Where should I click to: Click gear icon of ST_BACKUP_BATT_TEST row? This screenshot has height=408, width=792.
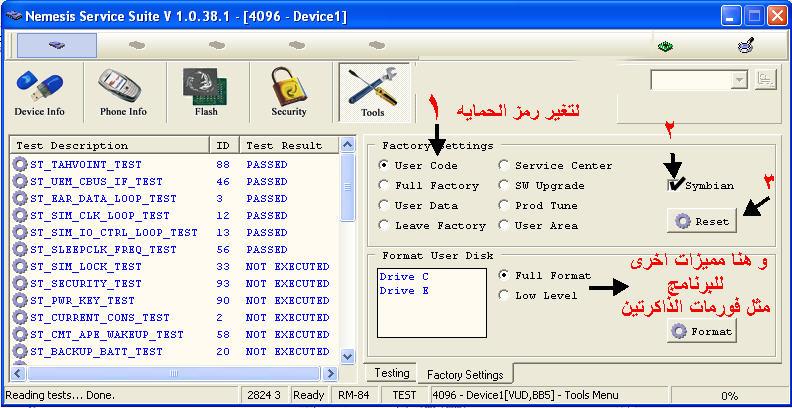(20, 351)
